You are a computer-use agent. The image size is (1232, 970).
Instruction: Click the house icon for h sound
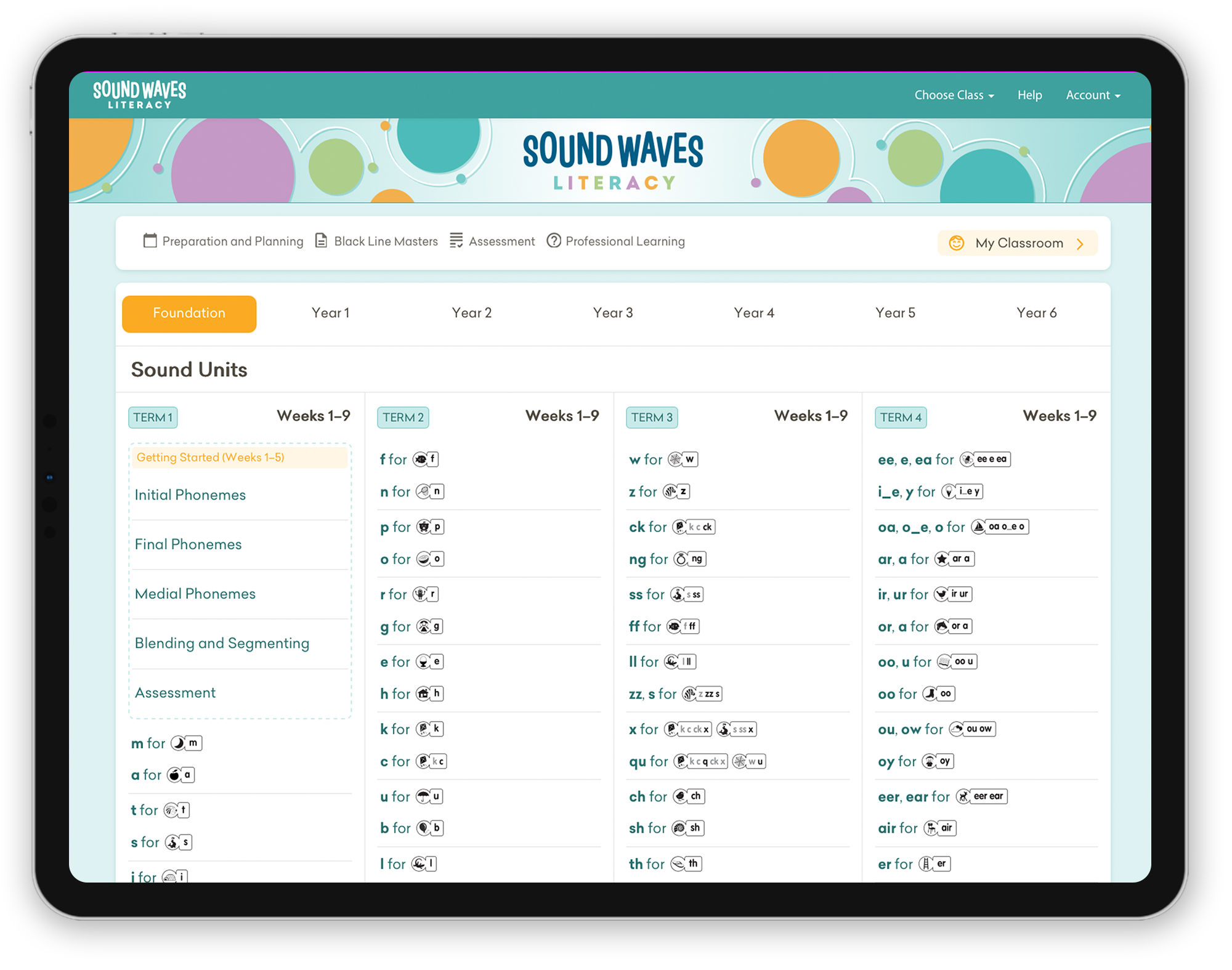(423, 694)
